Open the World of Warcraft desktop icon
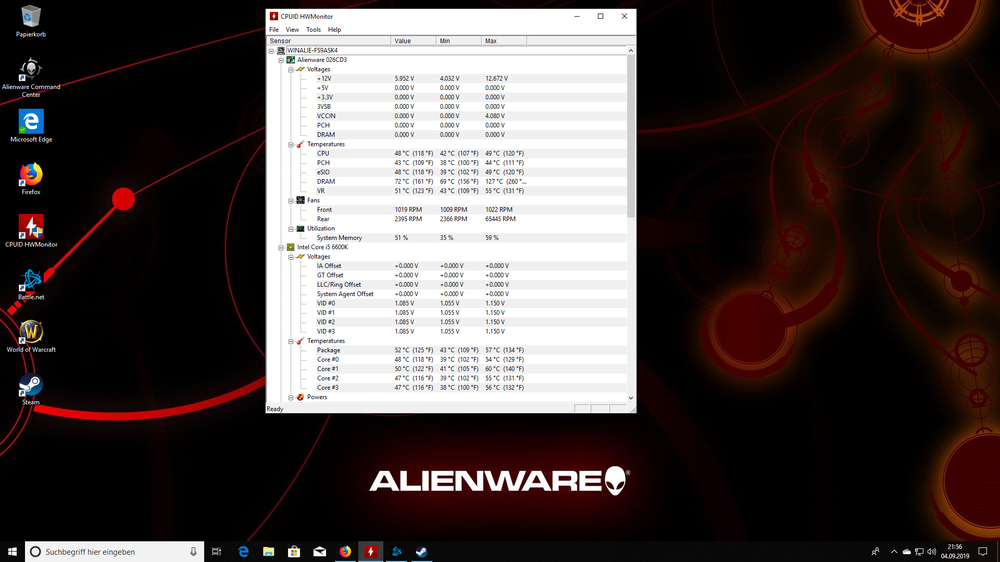Viewport: 1000px width, 562px height. pyautogui.click(x=31, y=333)
